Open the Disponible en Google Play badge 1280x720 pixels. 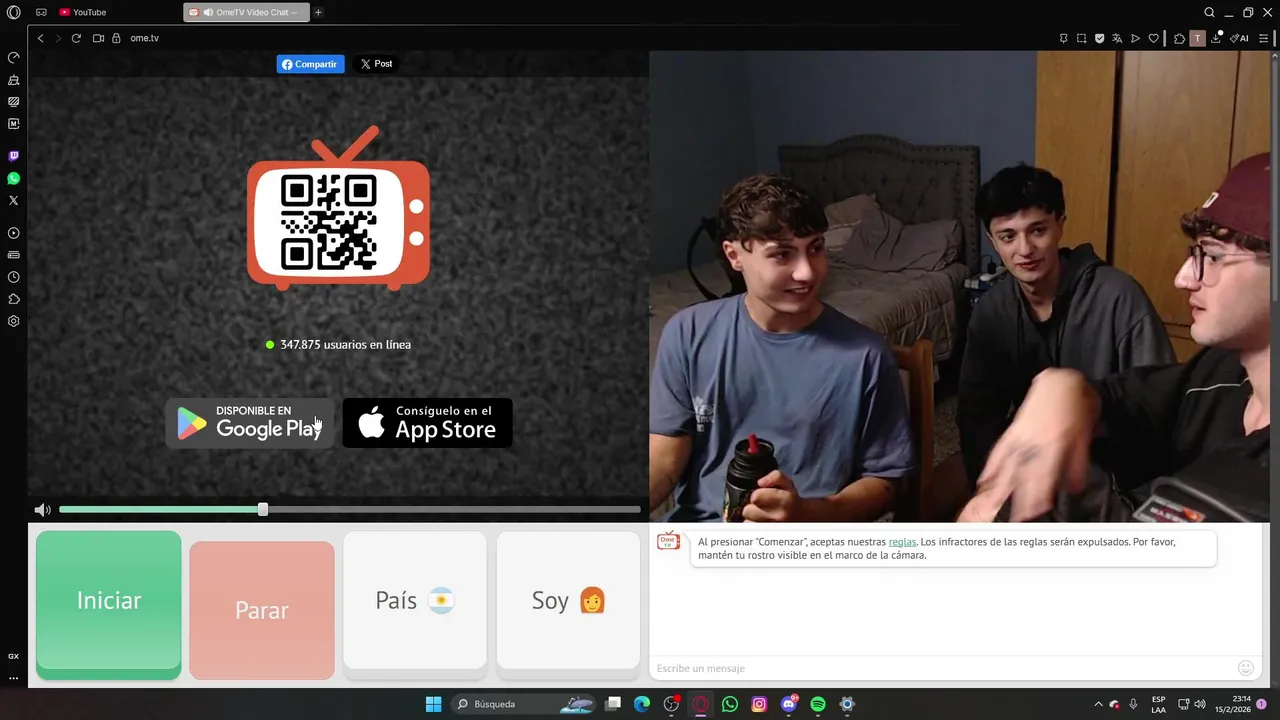pos(250,423)
